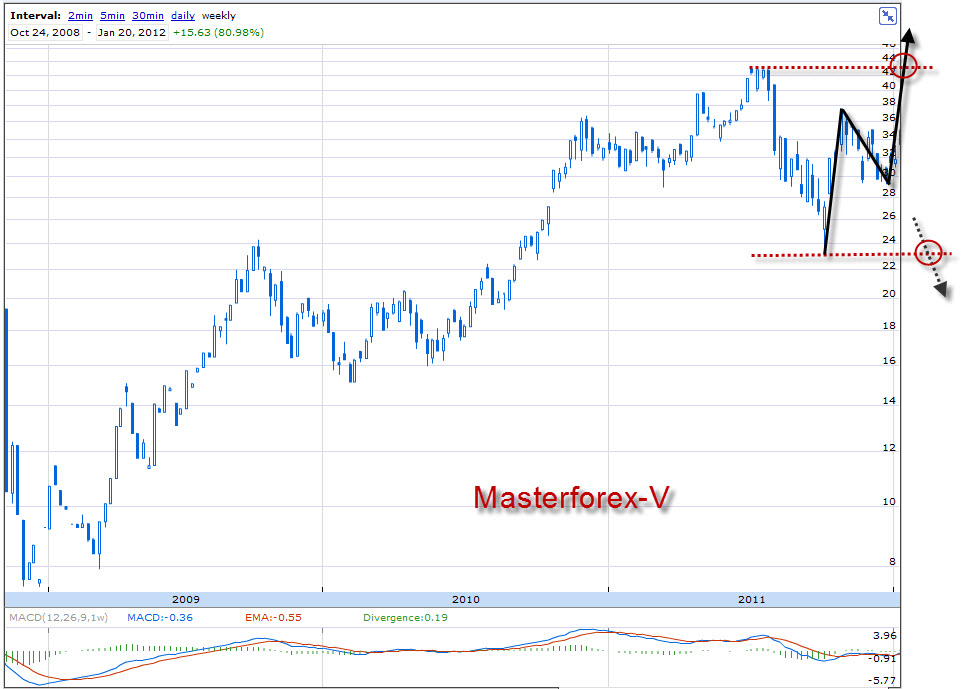
Task: Switch interval to 30min
Action: 148,16
